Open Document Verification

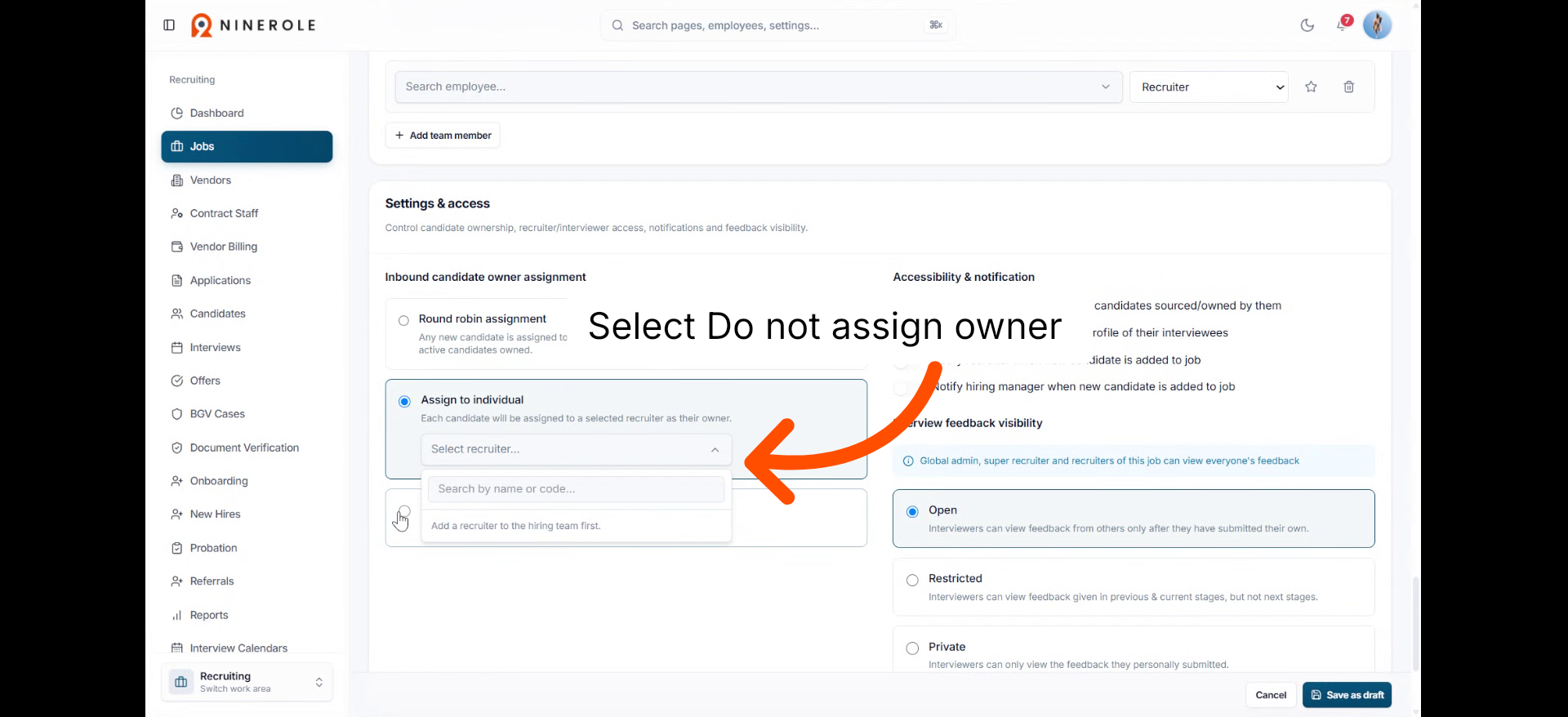click(x=247, y=448)
